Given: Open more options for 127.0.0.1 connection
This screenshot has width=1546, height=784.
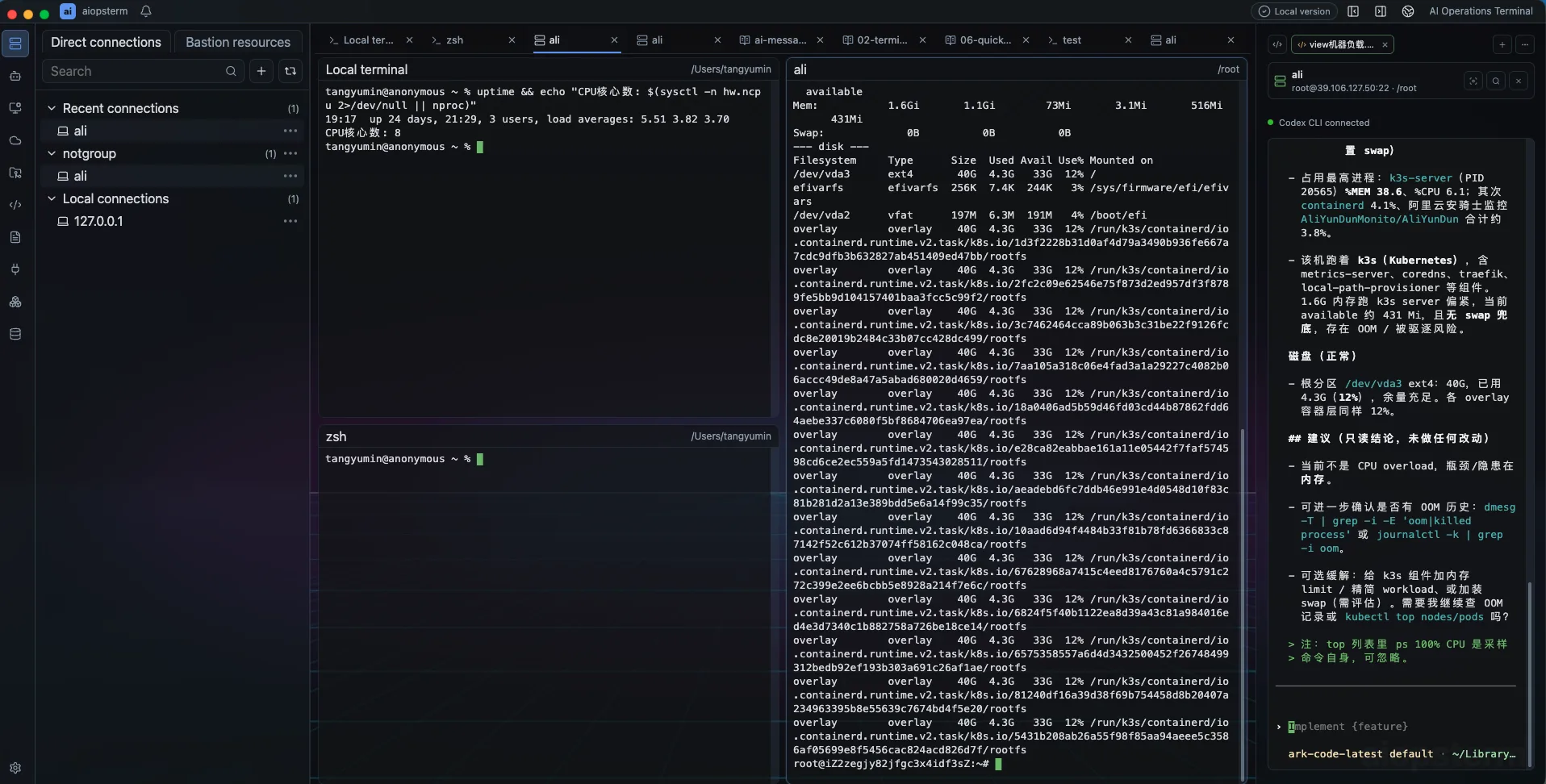Looking at the screenshot, I should click(x=290, y=221).
